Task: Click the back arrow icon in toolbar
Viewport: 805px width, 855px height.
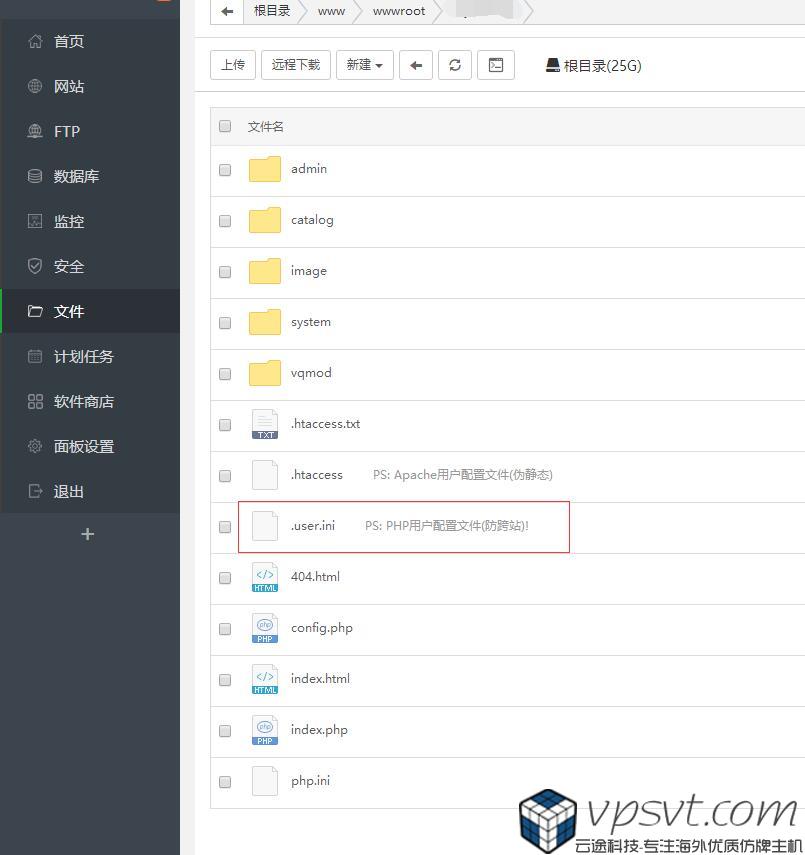Action: pos(416,65)
